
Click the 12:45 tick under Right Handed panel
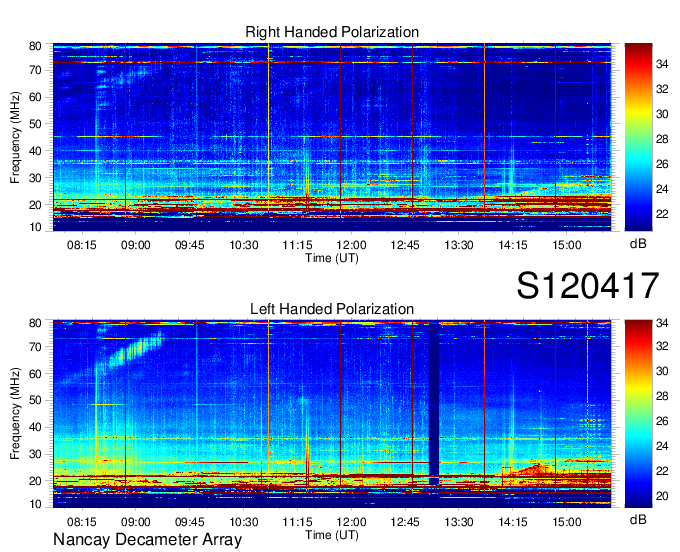coord(405,245)
